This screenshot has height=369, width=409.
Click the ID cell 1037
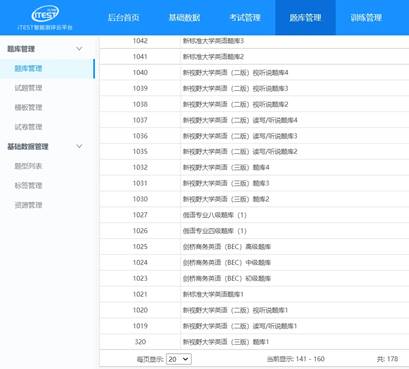point(140,120)
